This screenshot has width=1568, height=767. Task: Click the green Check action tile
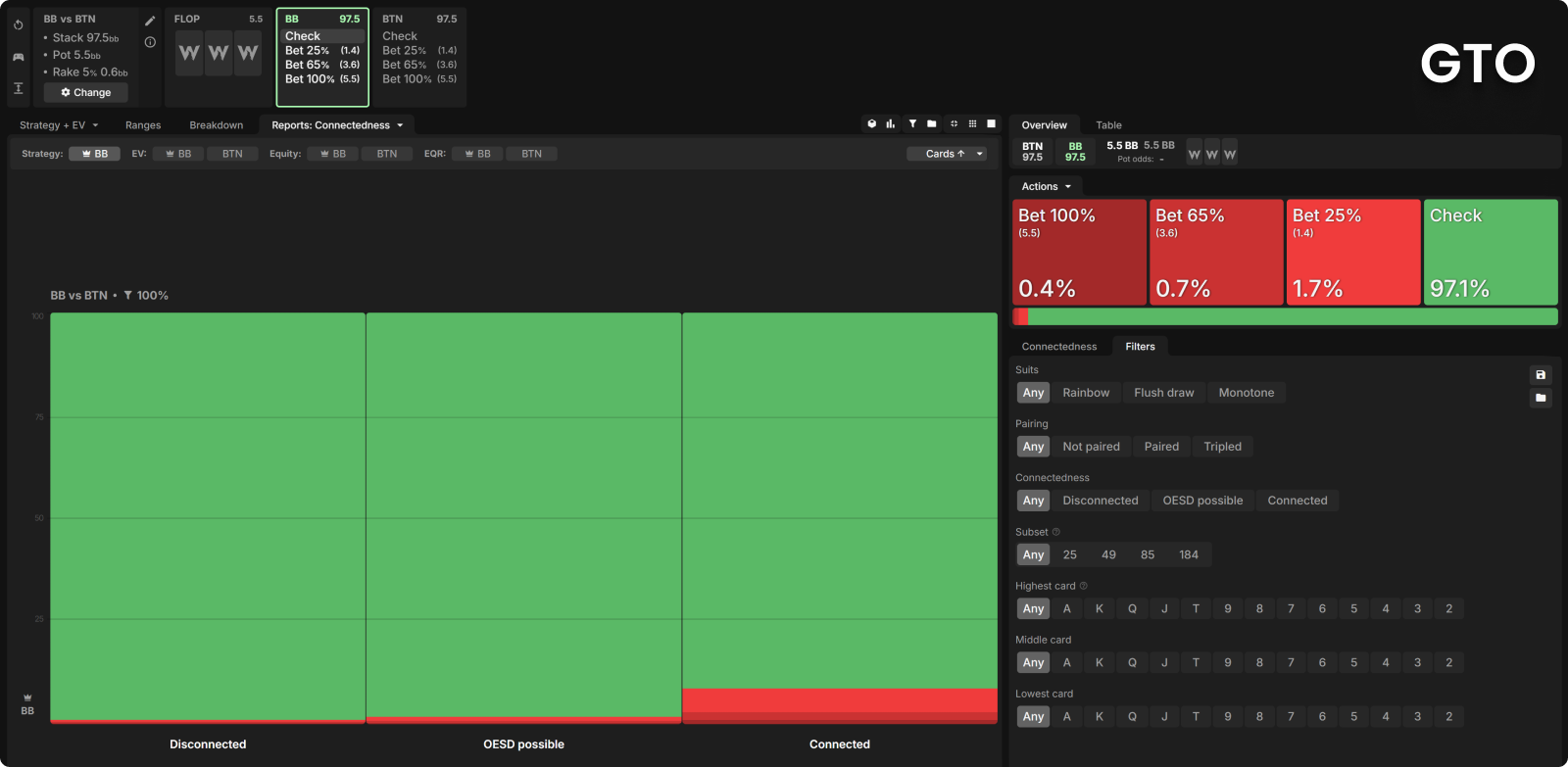[x=1491, y=253]
